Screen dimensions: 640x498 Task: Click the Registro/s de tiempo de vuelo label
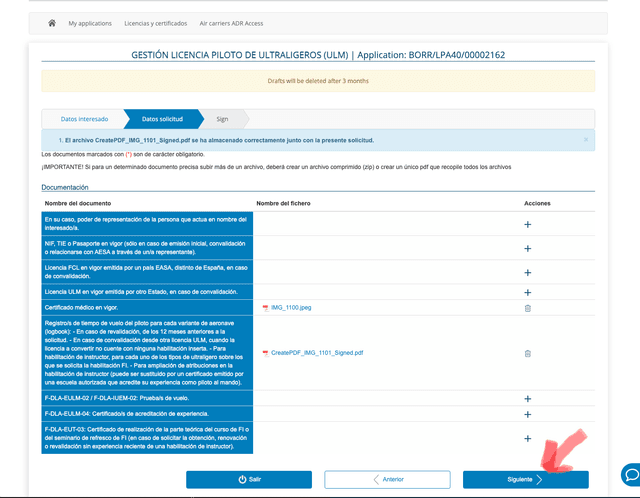coord(147,353)
